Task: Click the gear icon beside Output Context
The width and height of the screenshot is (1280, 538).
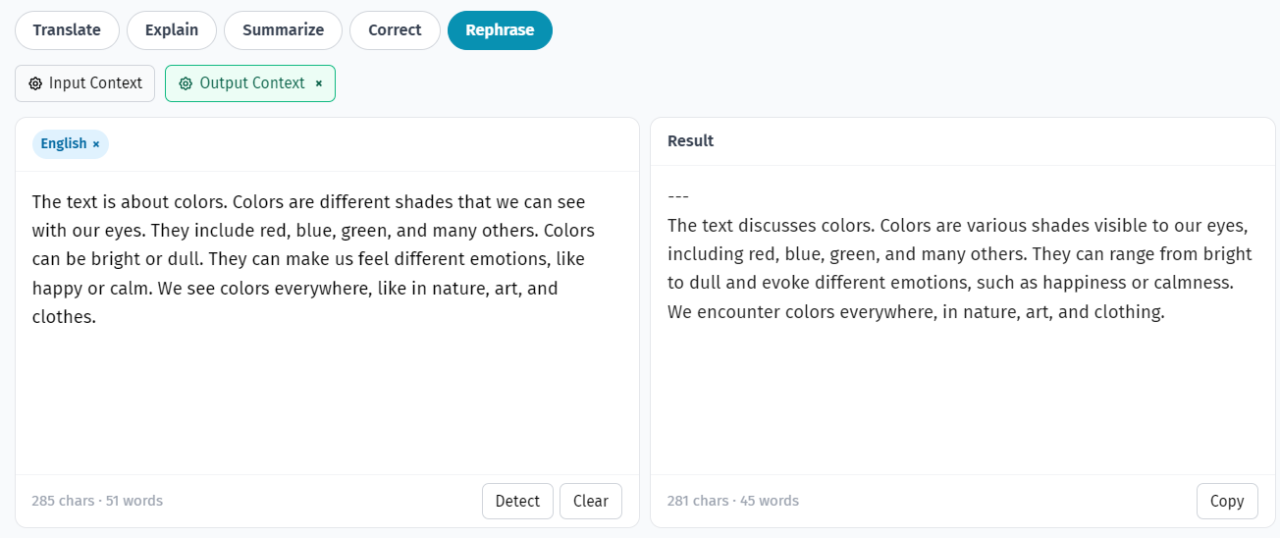Action: click(185, 84)
